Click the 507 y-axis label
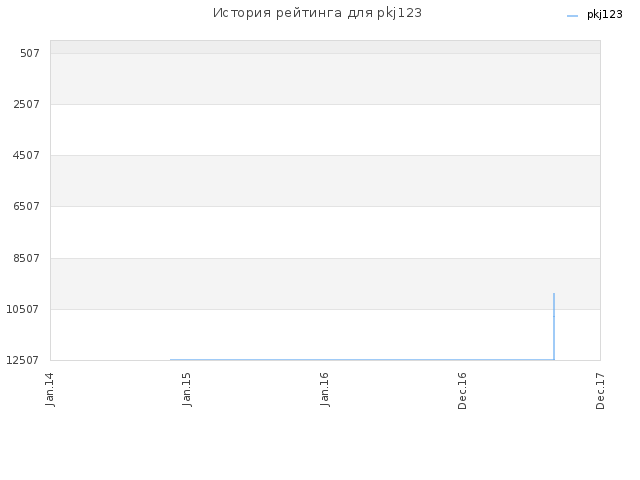Image resolution: width=640 pixels, height=480 pixels. 29,53
